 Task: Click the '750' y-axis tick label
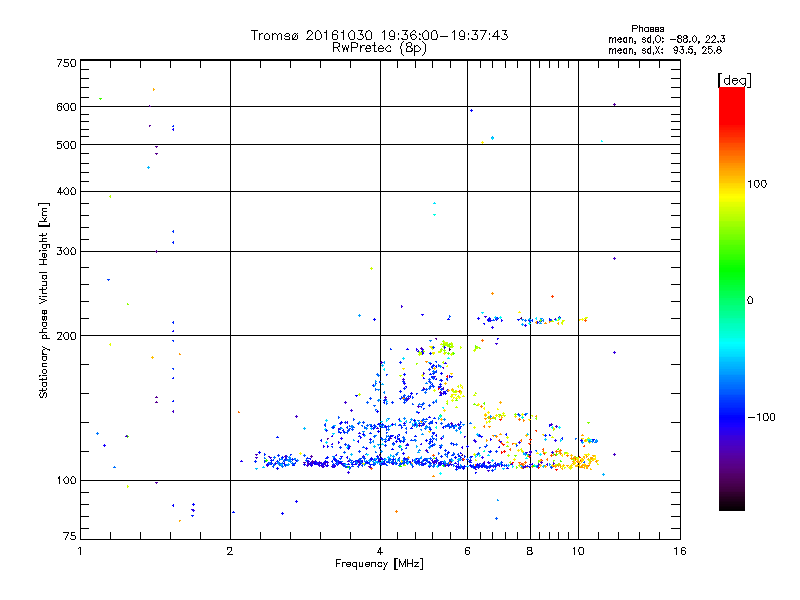click(x=66, y=63)
